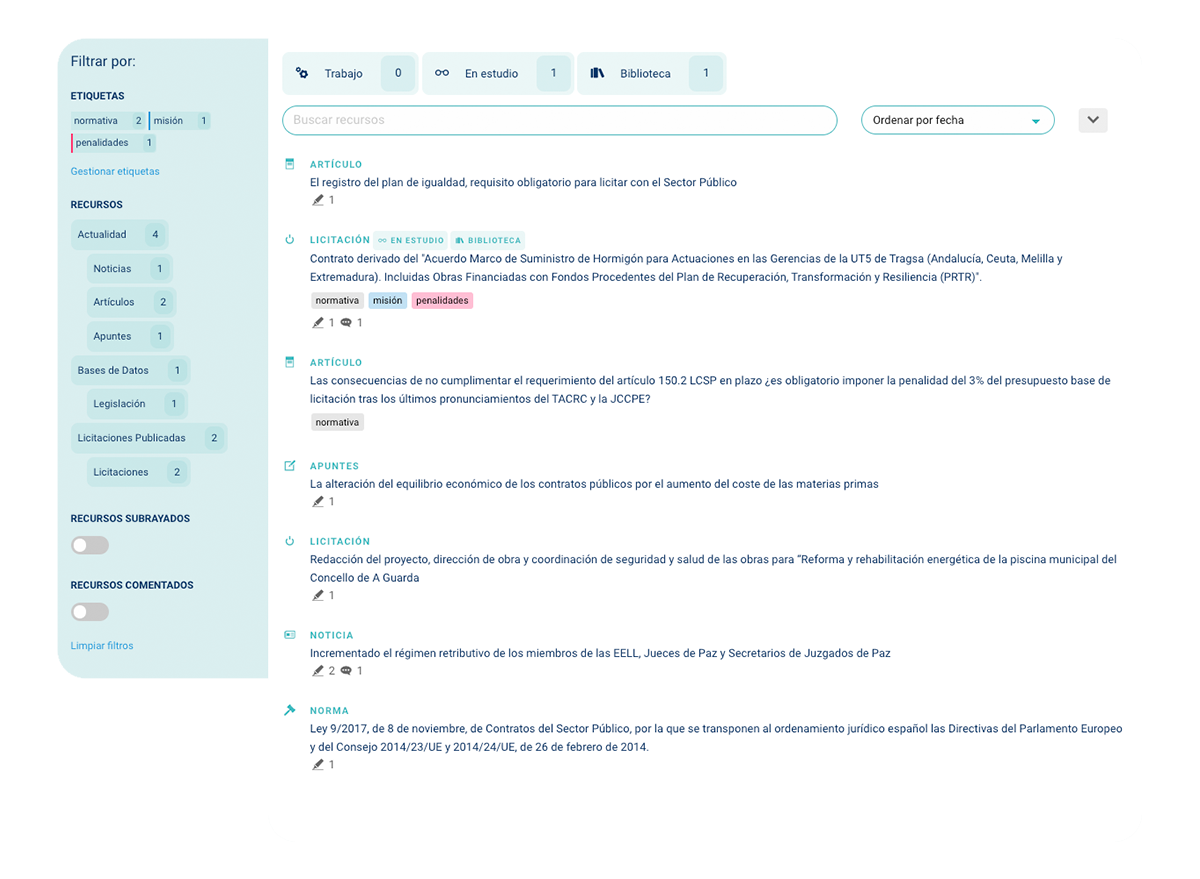Click the gavel icon beside Norma Ley 9/2017
Image resolution: width=1200 pixels, height=879 pixels.
[x=290, y=710]
